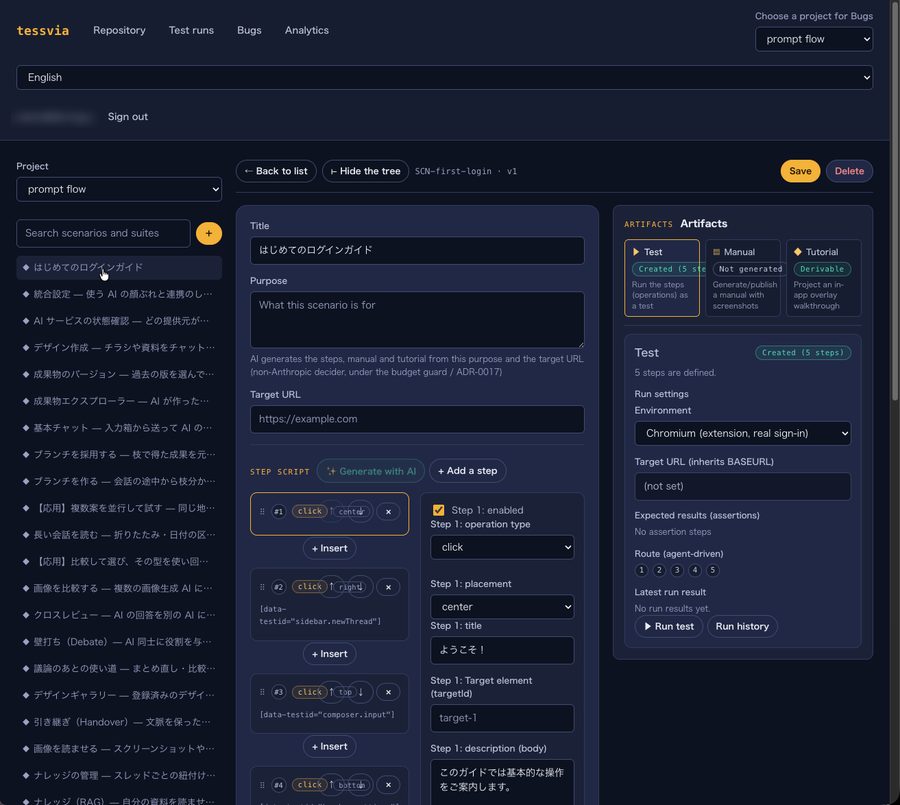Go back to the scenario list

276,171
